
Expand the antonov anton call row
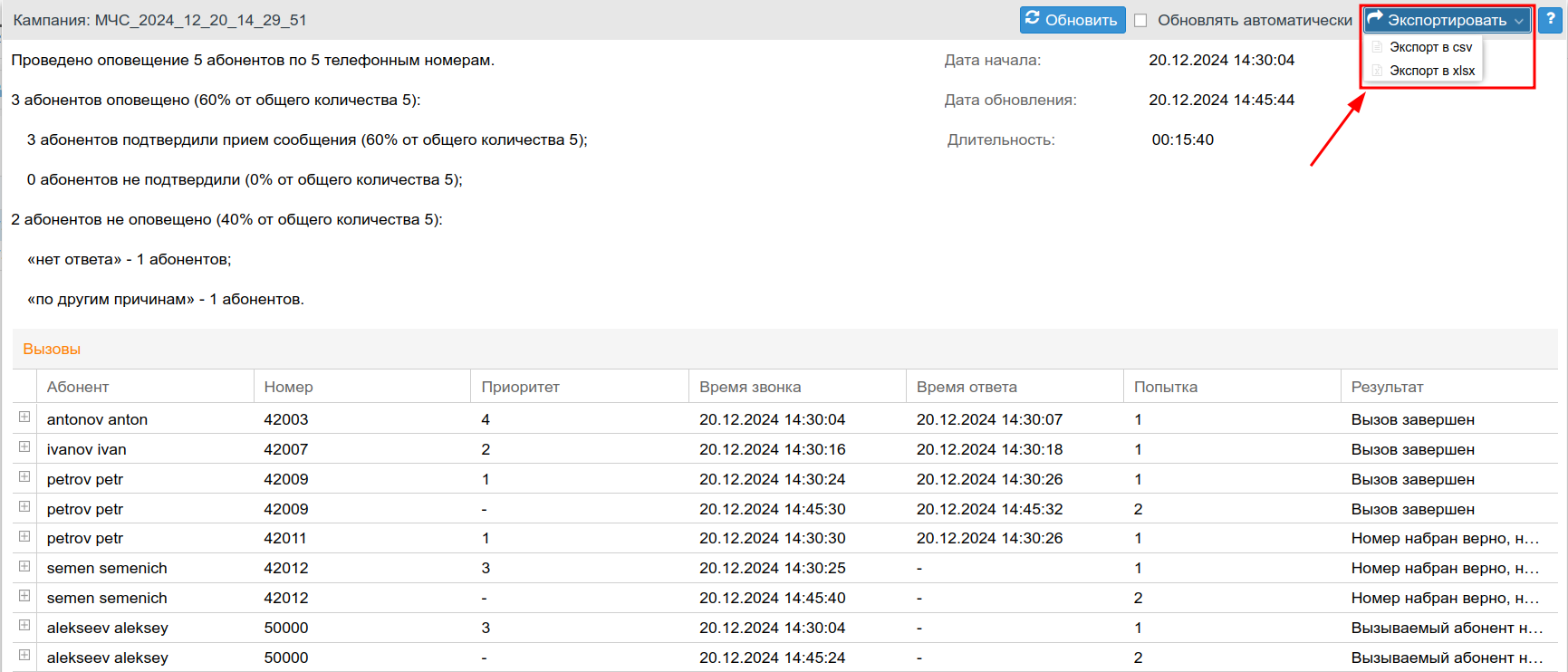pyautogui.click(x=24, y=418)
